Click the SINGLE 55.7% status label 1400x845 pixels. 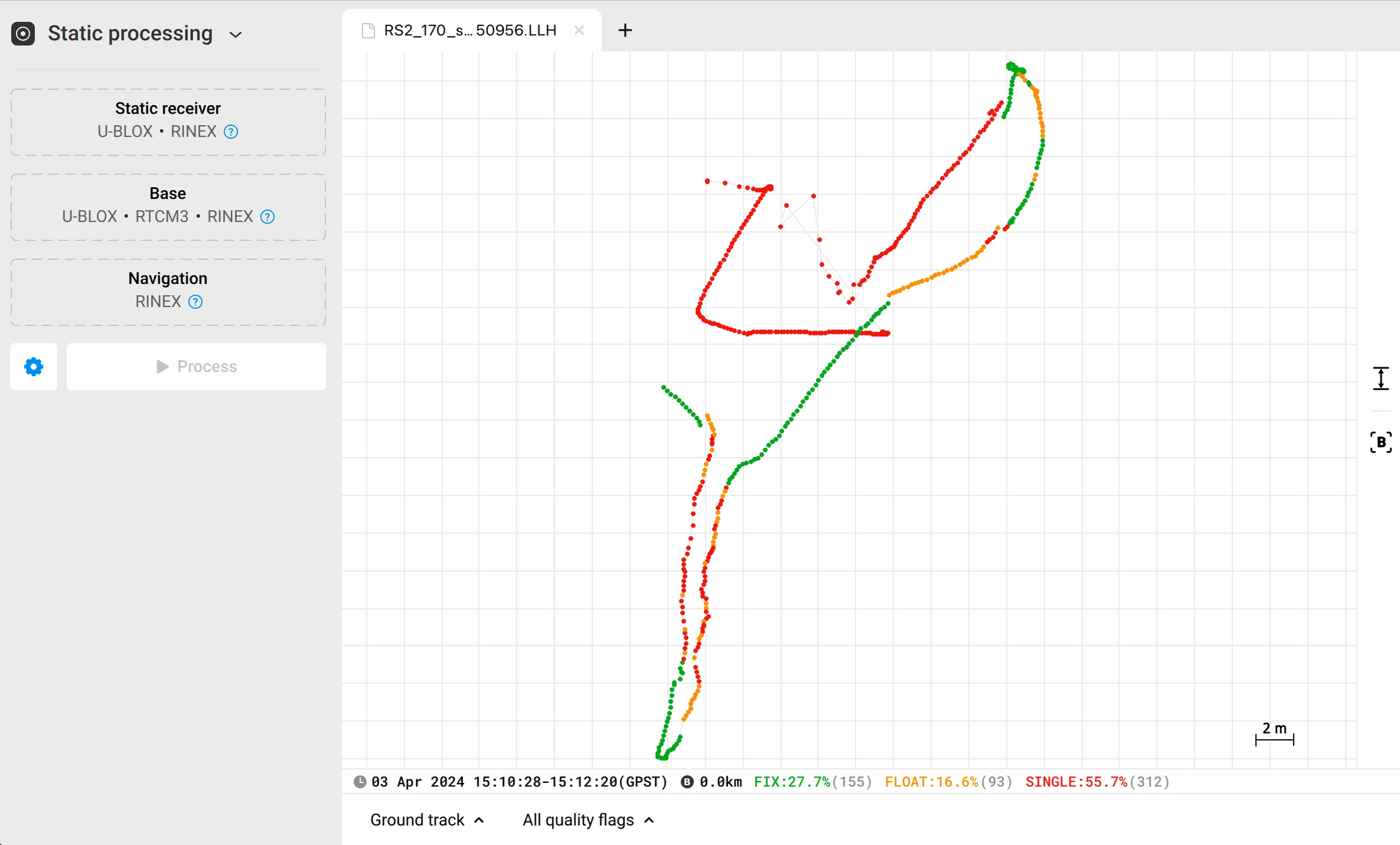click(x=1076, y=782)
